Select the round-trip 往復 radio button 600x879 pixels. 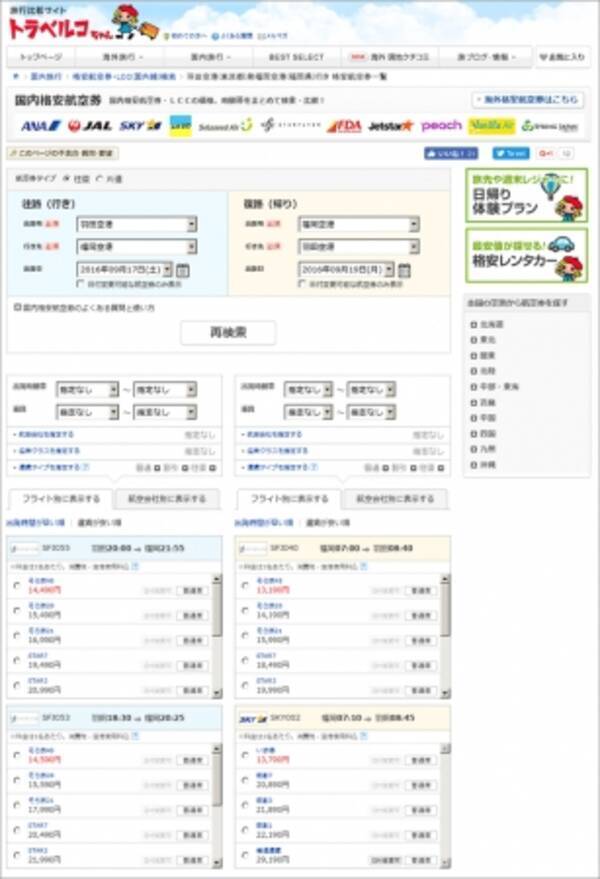pyautogui.click(x=66, y=179)
